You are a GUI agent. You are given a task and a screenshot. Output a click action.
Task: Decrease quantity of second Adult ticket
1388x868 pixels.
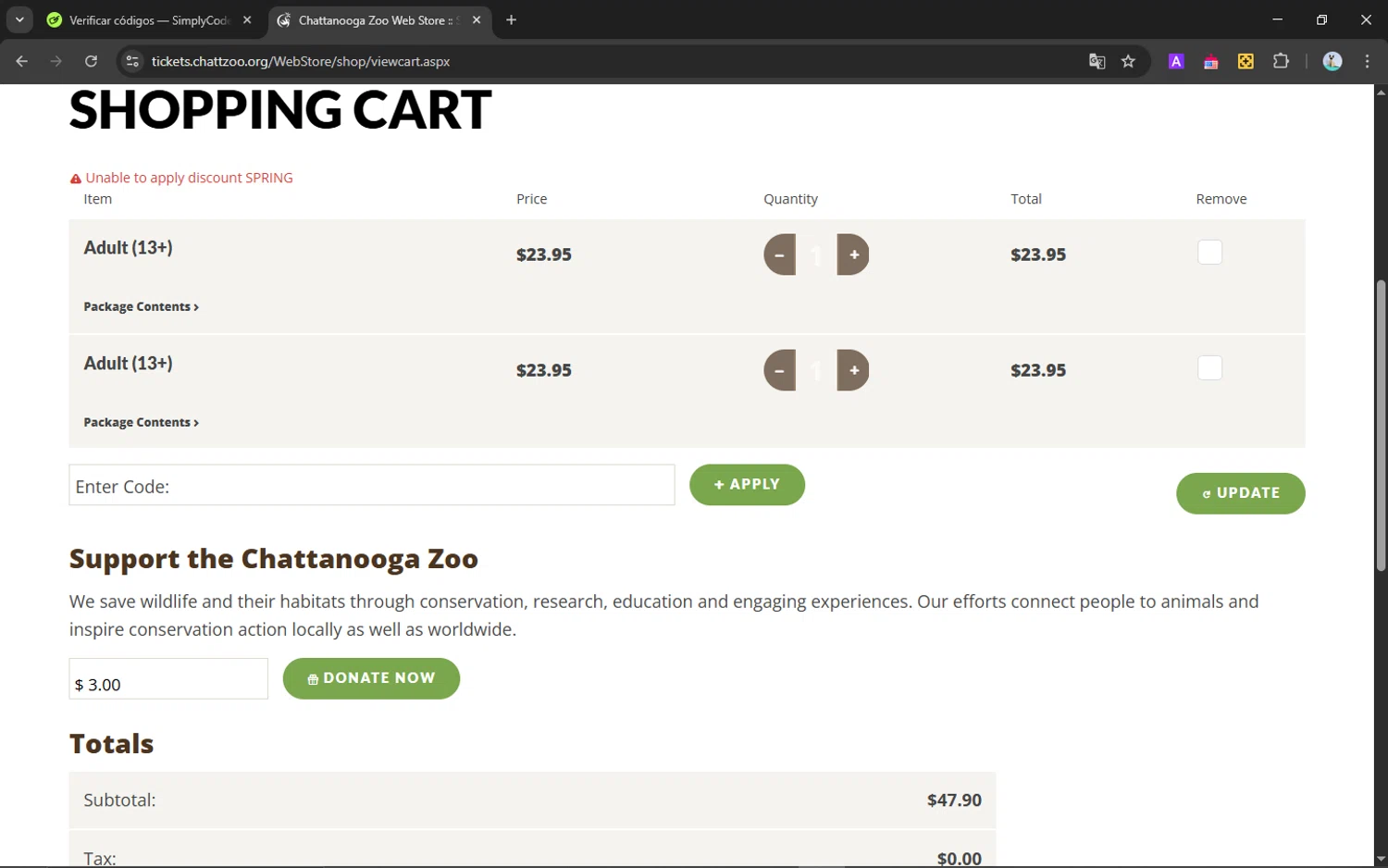click(779, 370)
